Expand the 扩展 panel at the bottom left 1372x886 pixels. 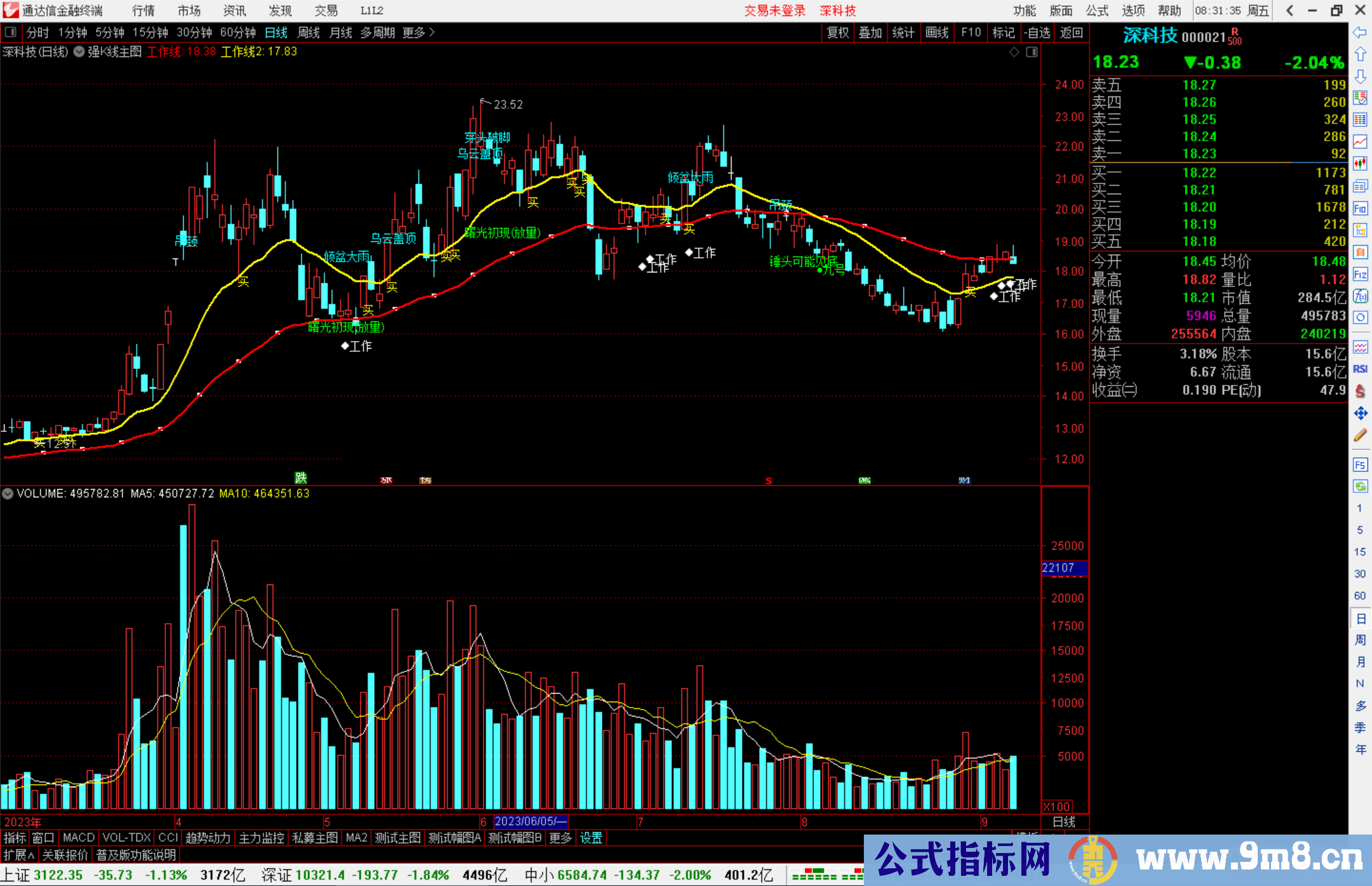(19, 855)
